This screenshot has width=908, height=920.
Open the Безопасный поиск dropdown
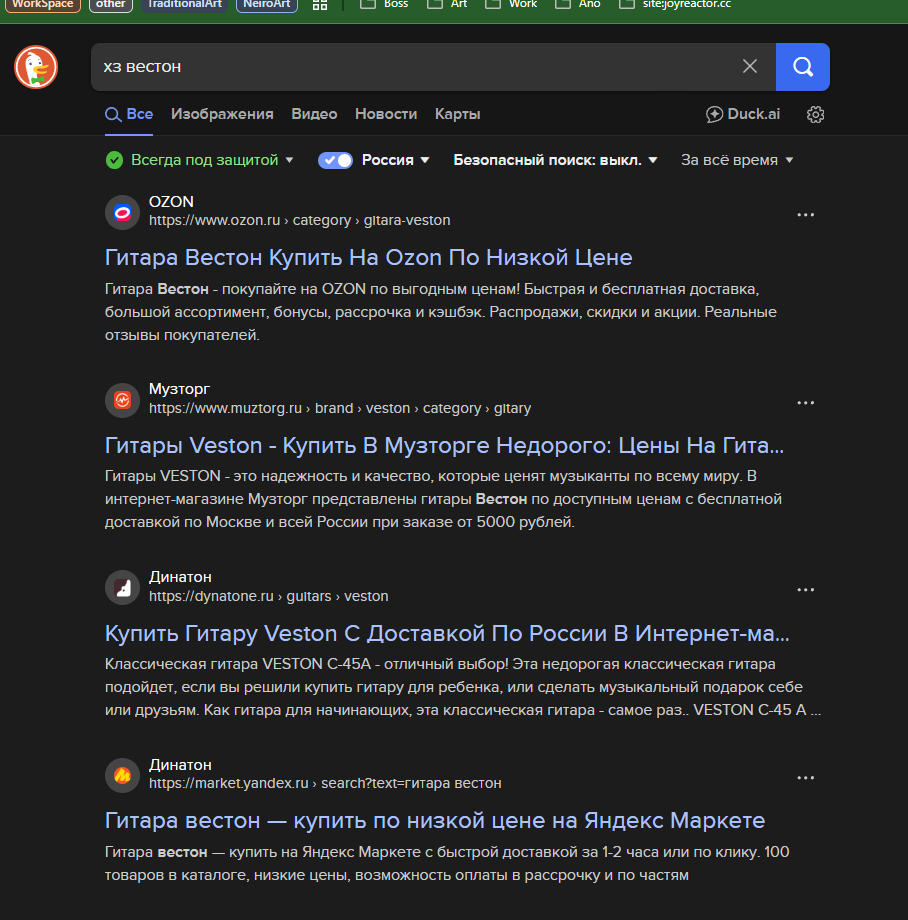coord(555,160)
